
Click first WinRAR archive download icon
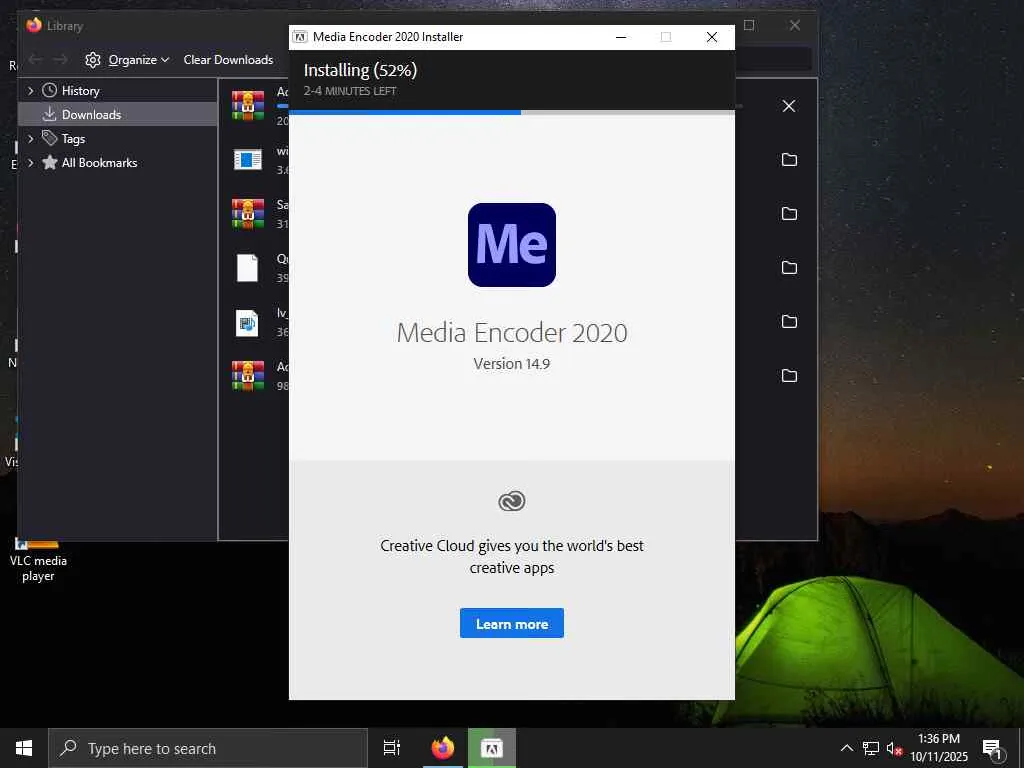coord(248,105)
